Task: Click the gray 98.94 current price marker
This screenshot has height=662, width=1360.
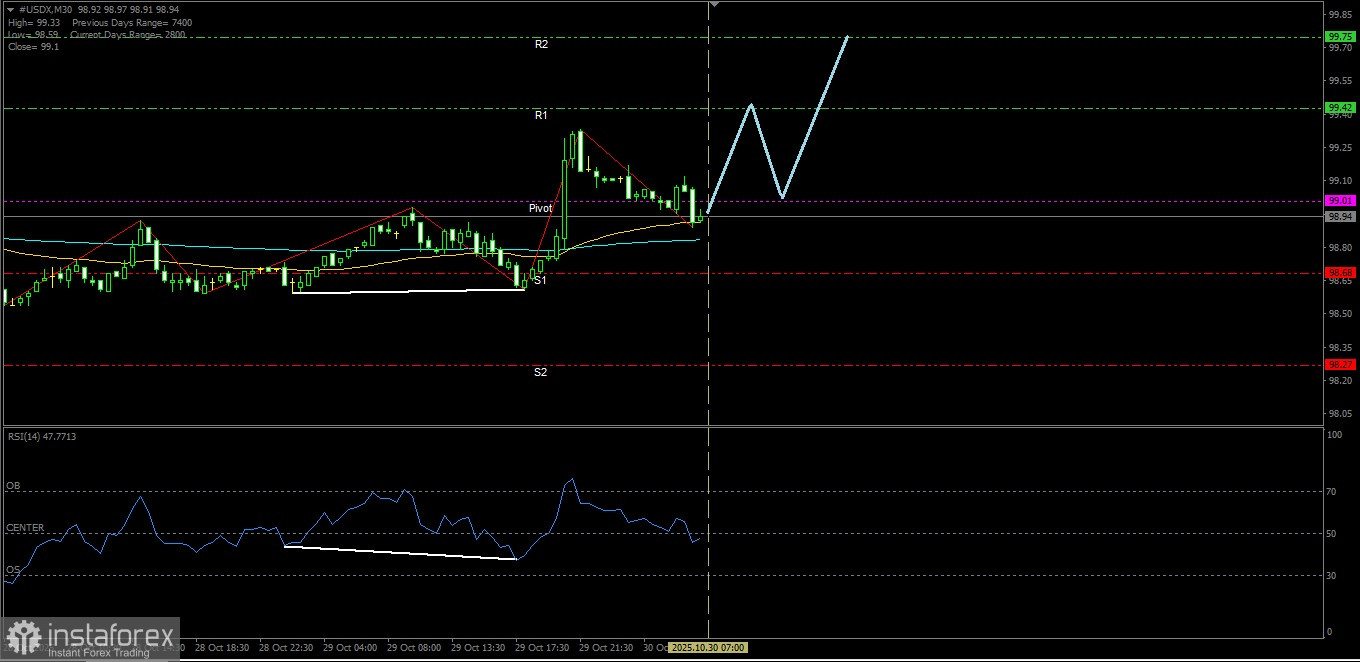Action: [x=1339, y=217]
